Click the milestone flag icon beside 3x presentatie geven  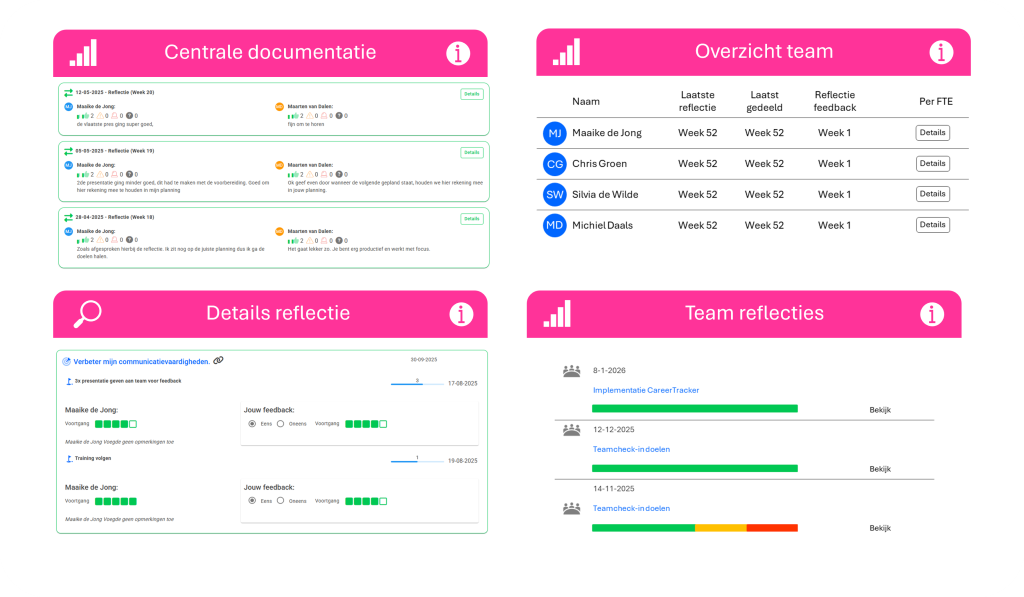pos(68,381)
